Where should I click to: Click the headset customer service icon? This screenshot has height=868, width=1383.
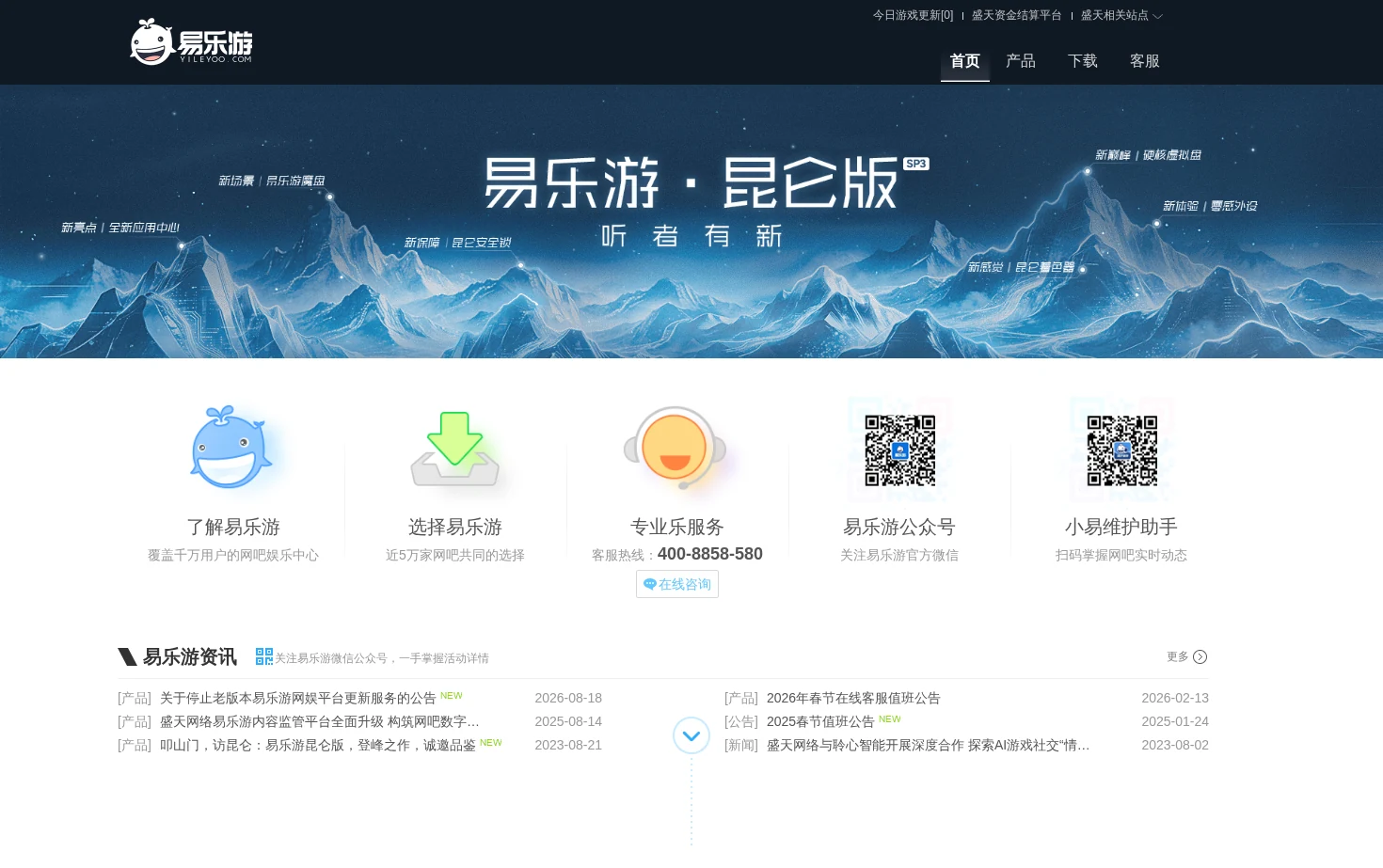(x=676, y=448)
